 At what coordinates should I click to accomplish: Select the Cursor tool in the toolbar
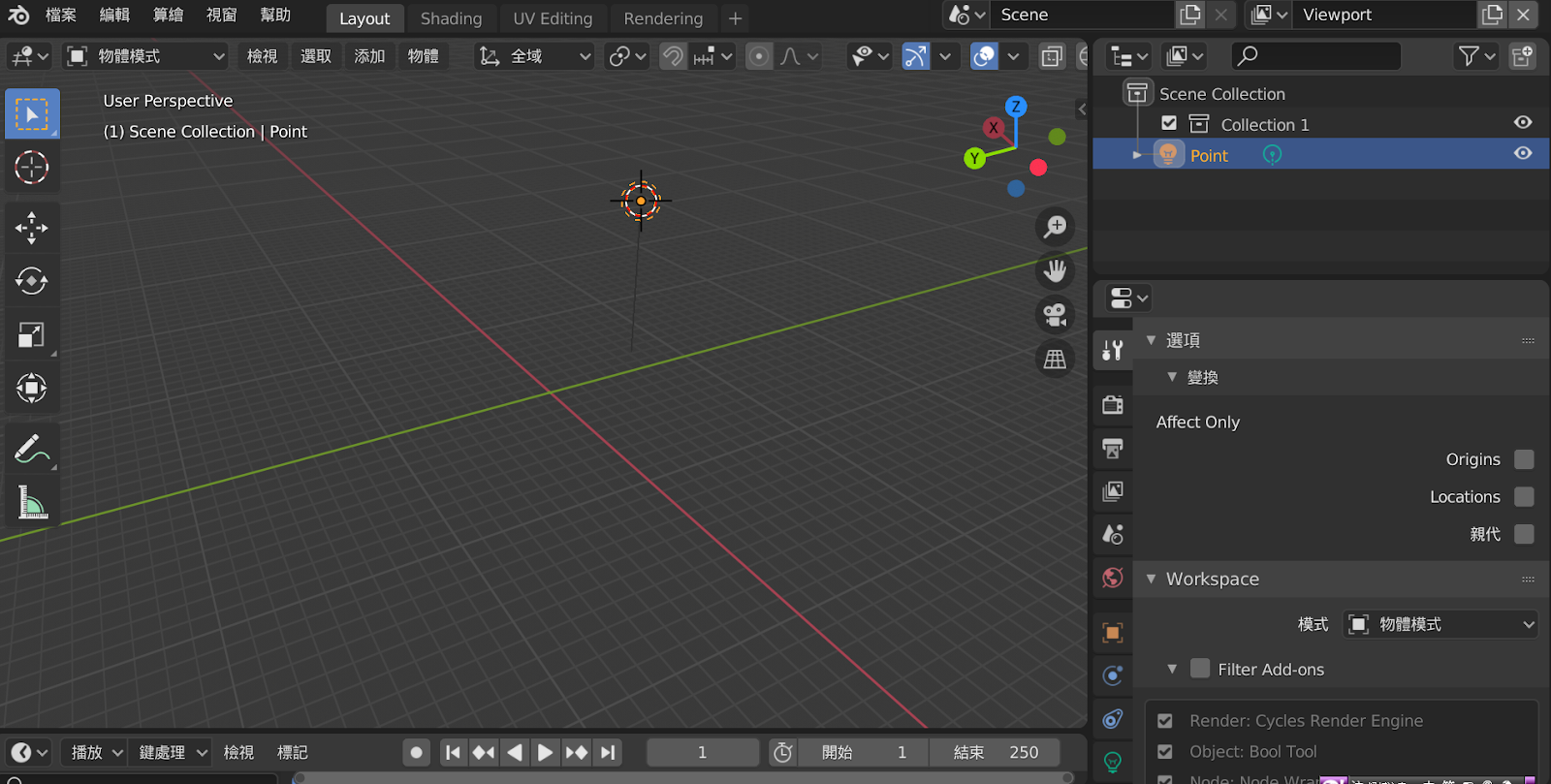click(31, 168)
